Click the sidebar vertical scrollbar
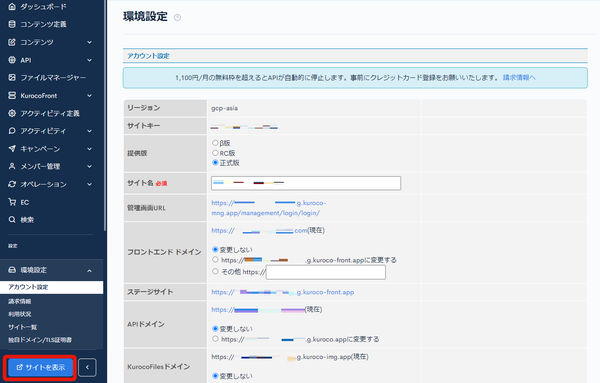This screenshot has height=383, width=600. 105,115
